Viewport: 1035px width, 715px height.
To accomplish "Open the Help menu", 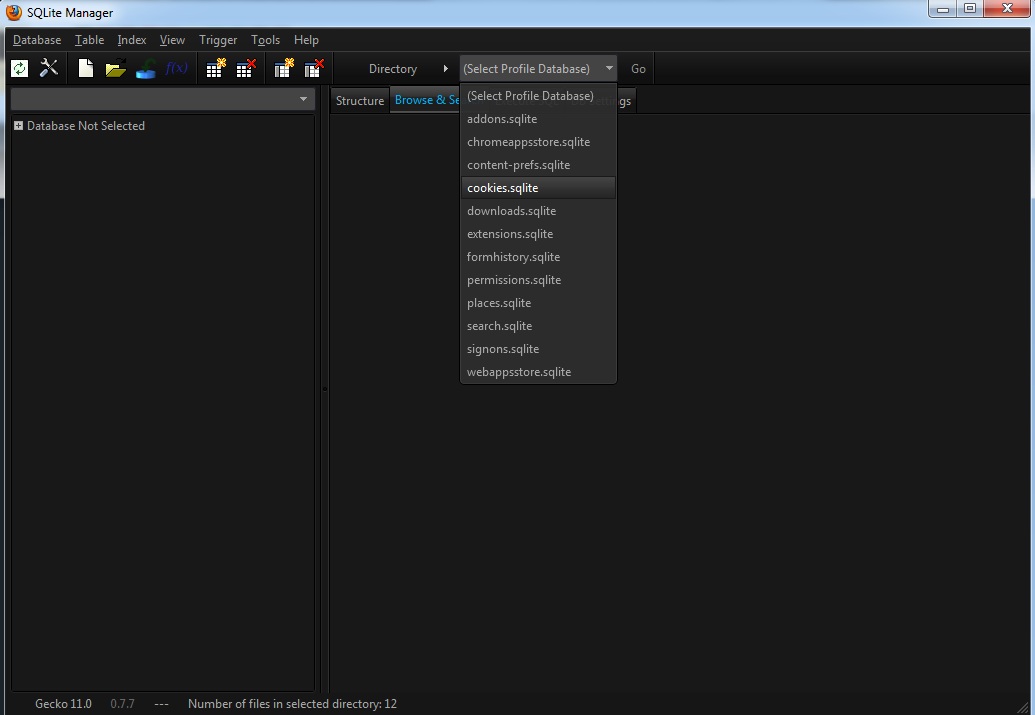I will (x=306, y=40).
